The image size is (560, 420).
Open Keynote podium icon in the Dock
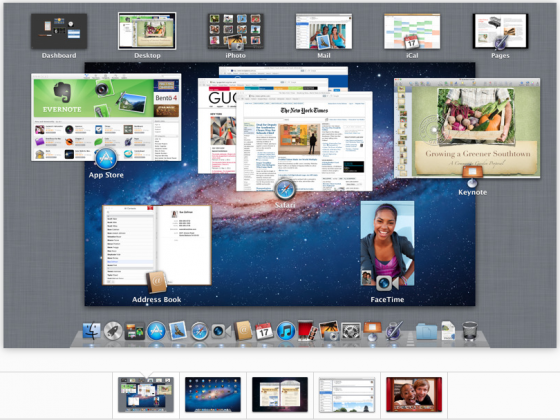pos(372,331)
